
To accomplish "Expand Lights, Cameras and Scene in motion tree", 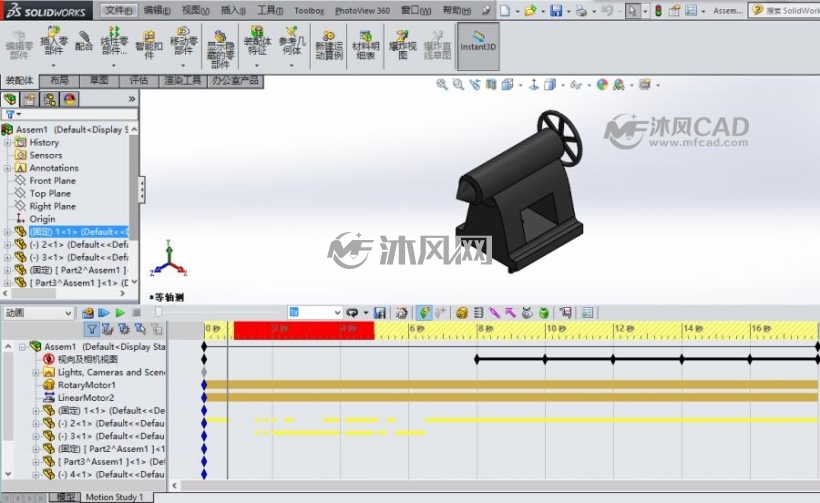I will (x=36, y=372).
